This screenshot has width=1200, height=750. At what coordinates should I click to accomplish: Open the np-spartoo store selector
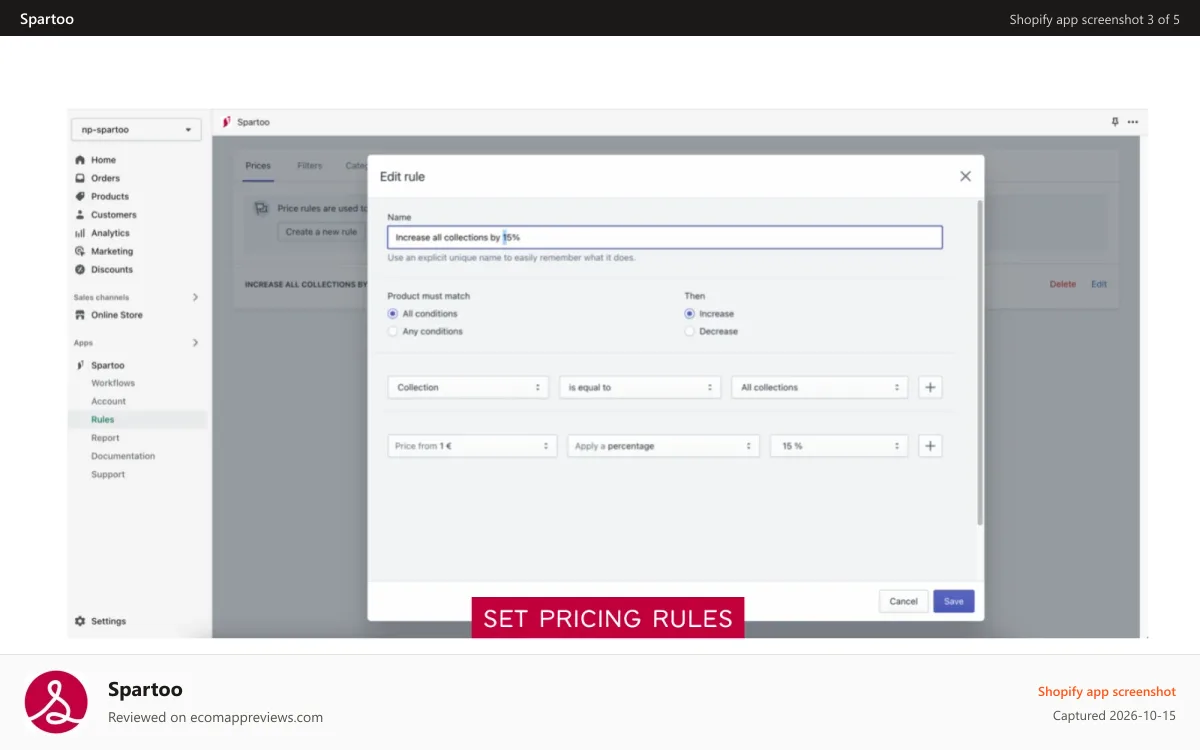pos(136,129)
